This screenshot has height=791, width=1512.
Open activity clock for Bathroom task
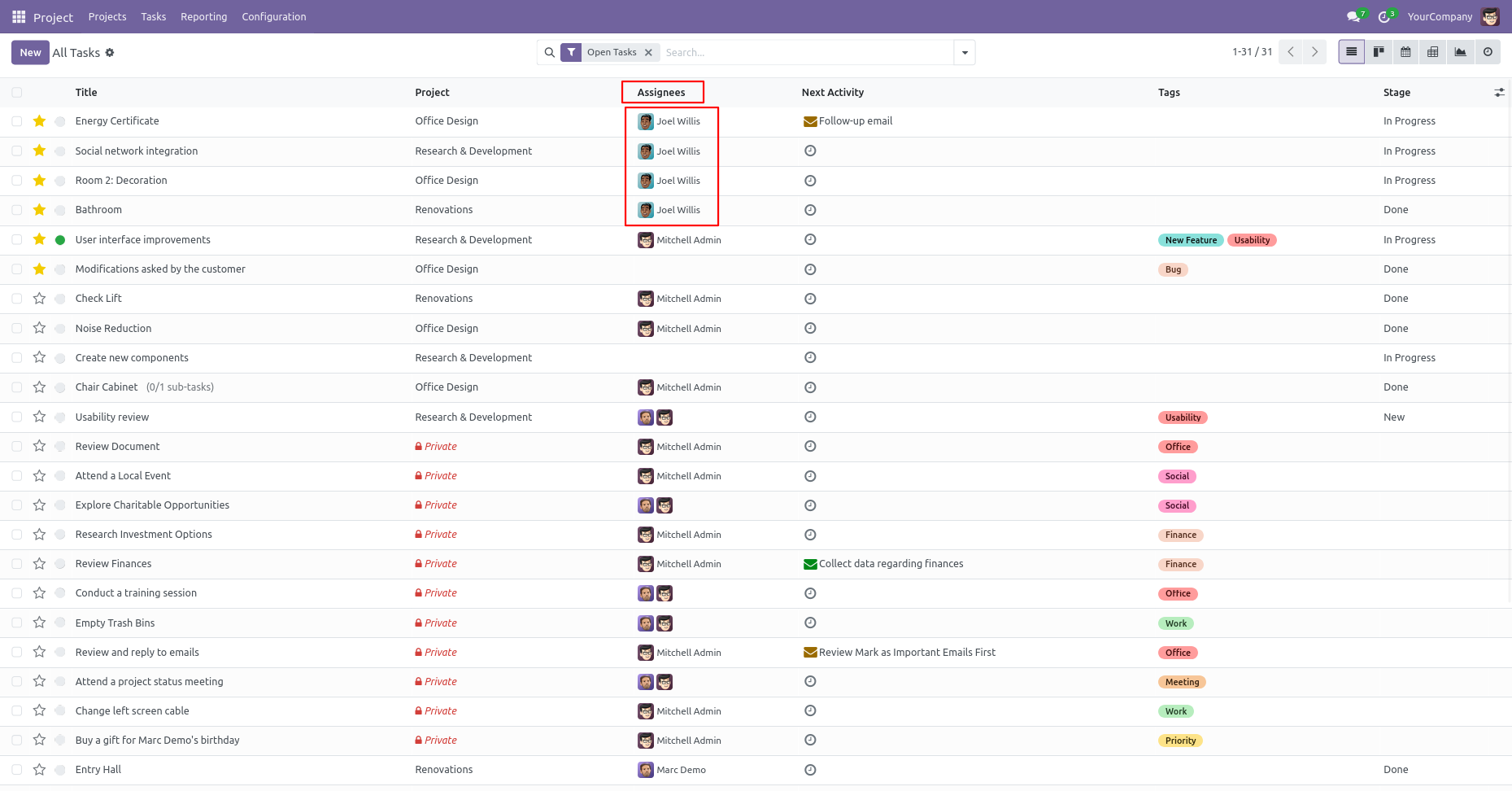[810, 210]
